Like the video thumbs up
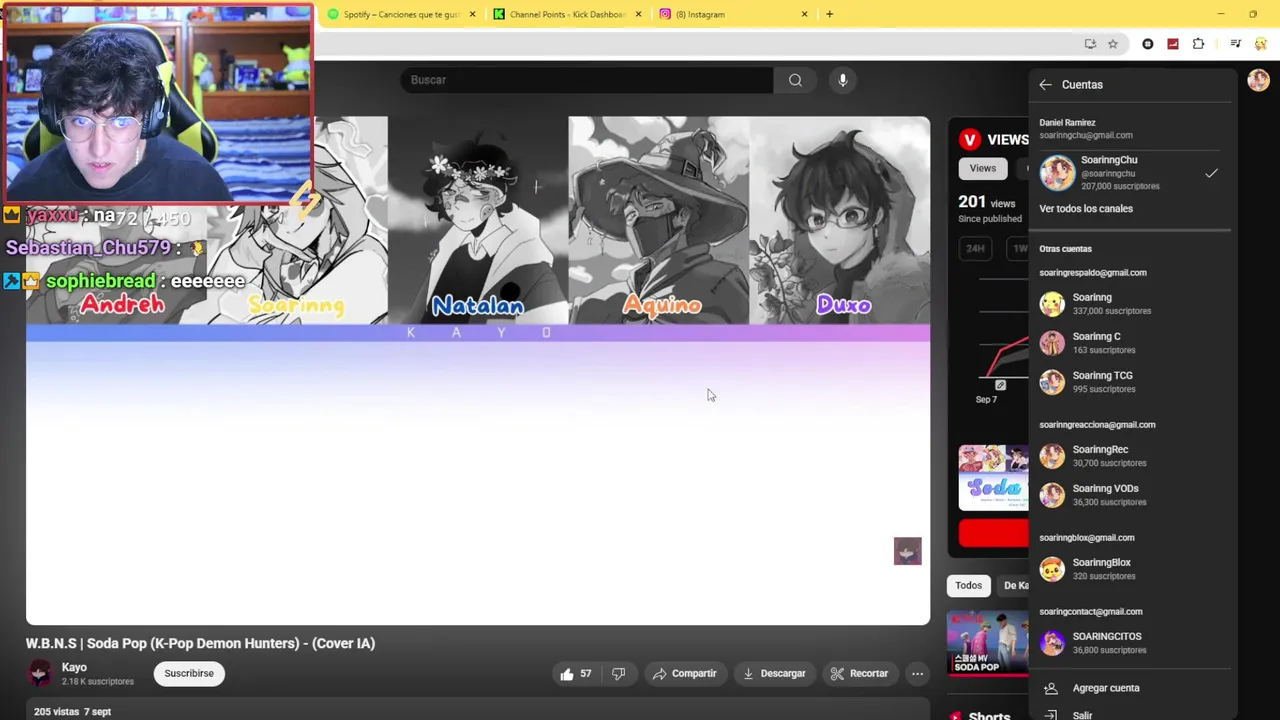The width and height of the screenshot is (1280, 720). [x=567, y=674]
